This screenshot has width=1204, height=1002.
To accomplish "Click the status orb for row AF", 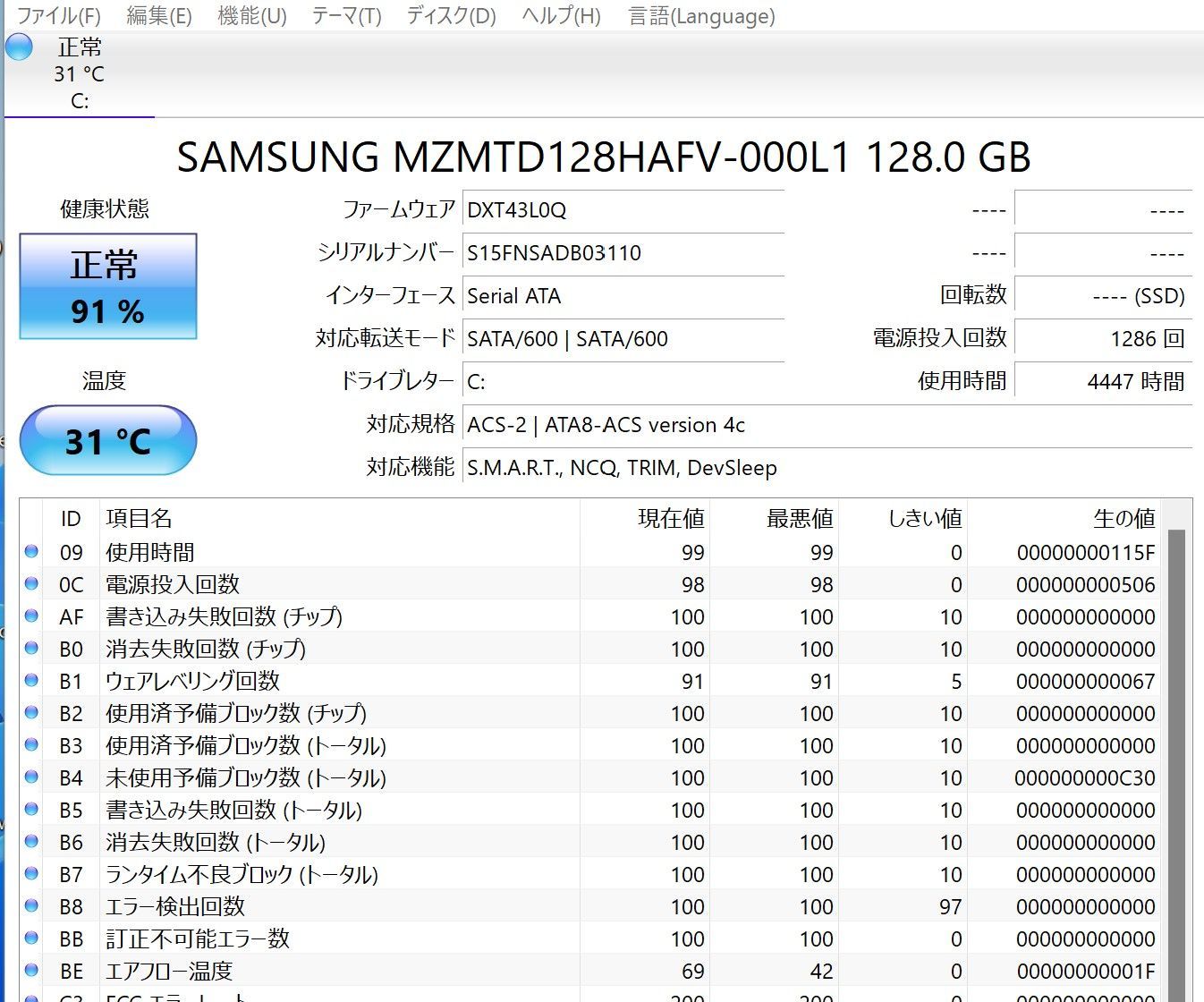I will click(x=31, y=616).
